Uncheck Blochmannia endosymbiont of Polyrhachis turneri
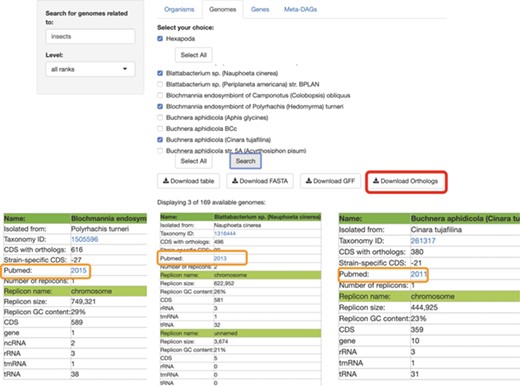Image resolution: width=520 pixels, height=386 pixels. coord(160,106)
